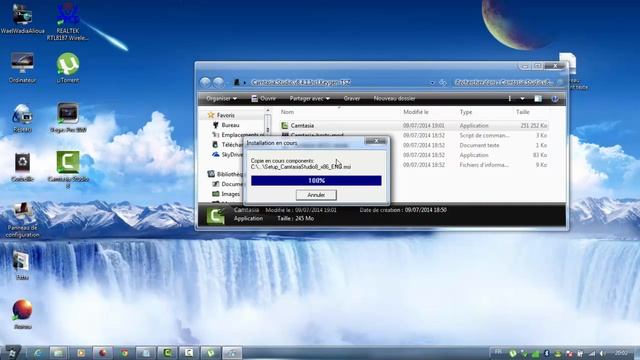The image size is (640, 360).
Task: Open Bureau in the Favoris sidebar
Action: point(230,125)
